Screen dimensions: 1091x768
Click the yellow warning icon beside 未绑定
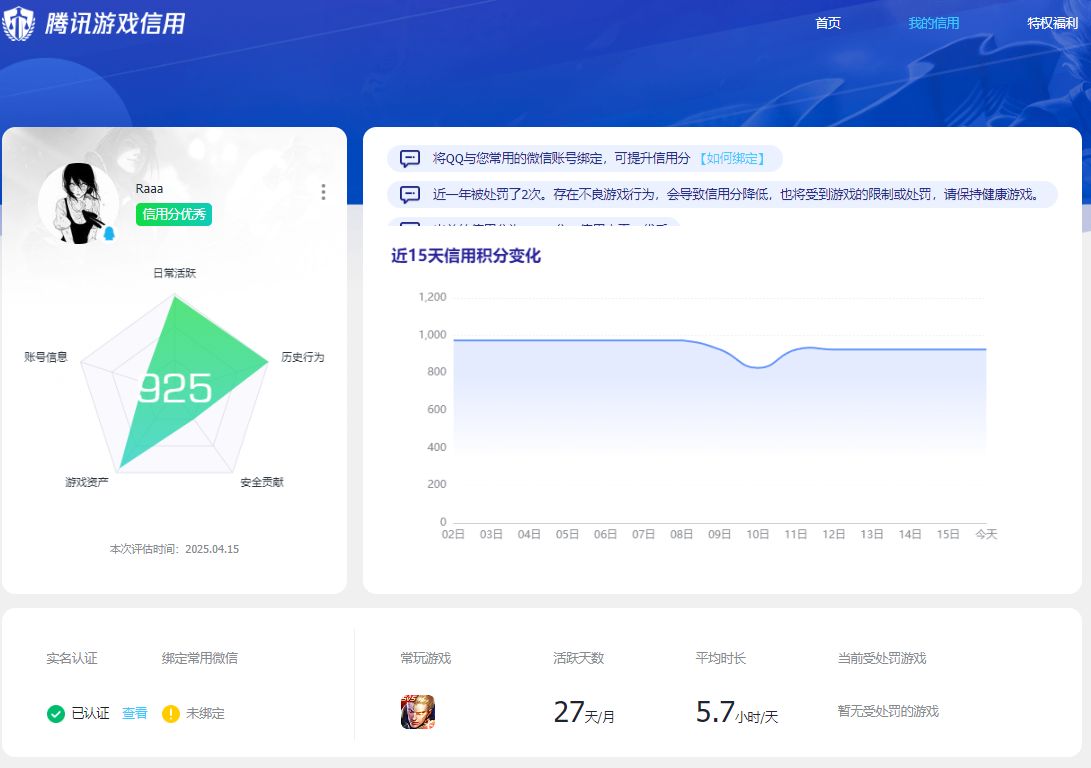point(170,714)
